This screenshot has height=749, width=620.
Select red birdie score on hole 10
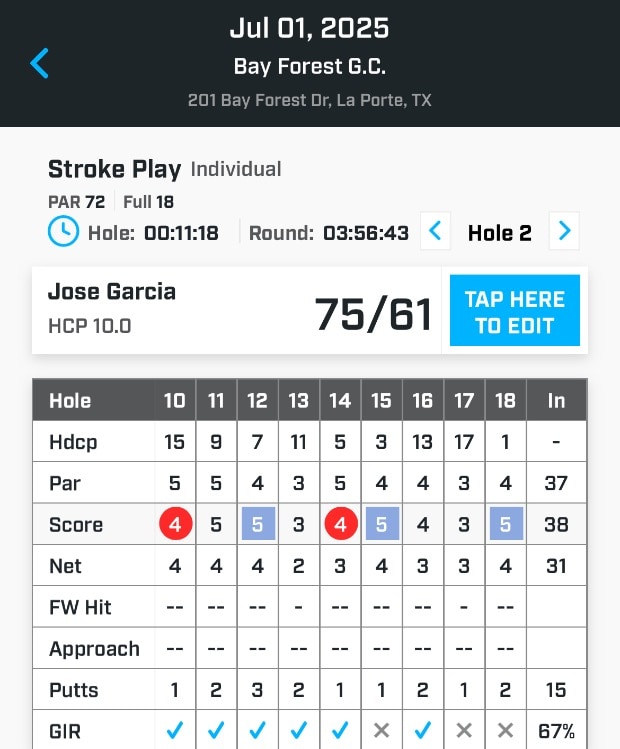(x=175, y=524)
